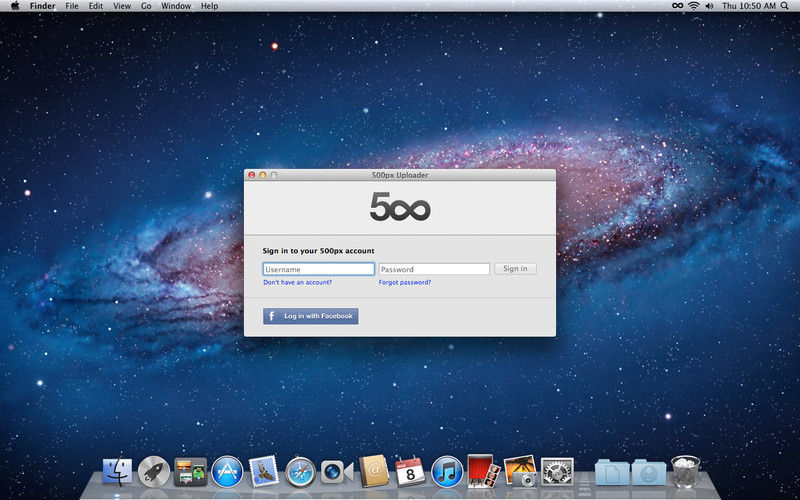The image size is (800, 500).
Task: Open the Edit menu
Action: (x=95, y=6)
